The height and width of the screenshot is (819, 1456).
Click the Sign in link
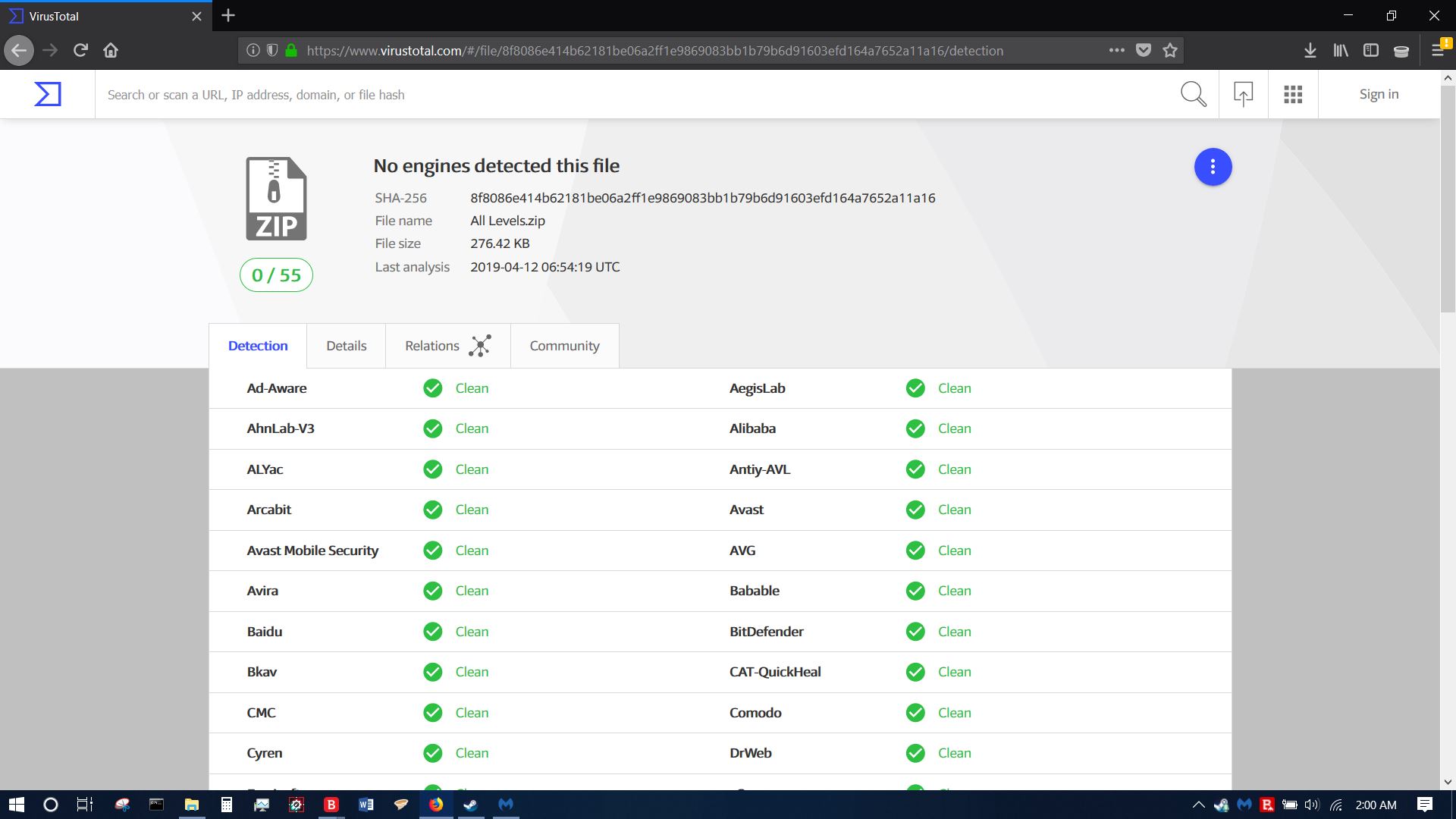click(x=1379, y=94)
